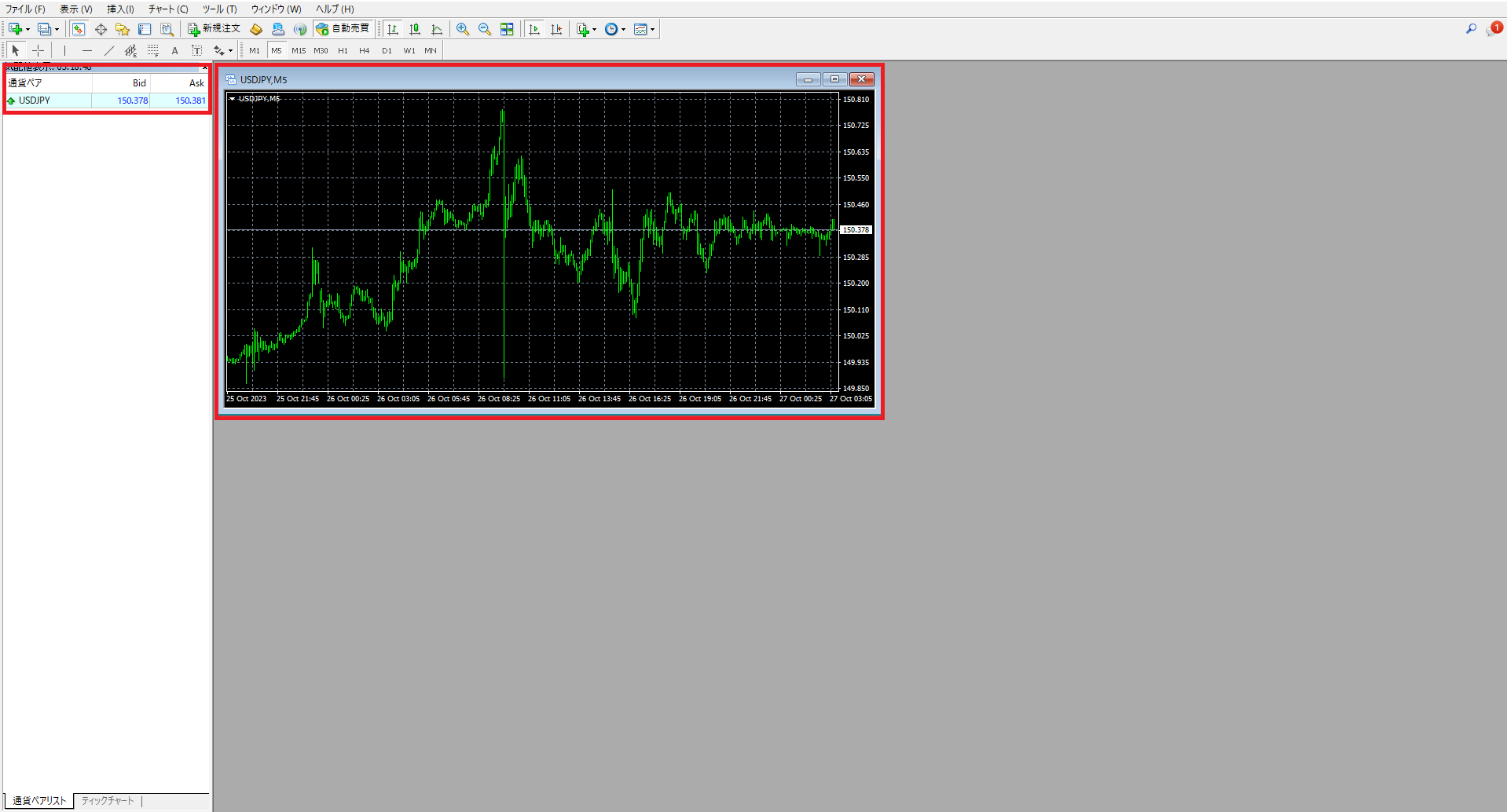Select the crosshair tool
Screen dimensions: 1507x812
click(38, 50)
